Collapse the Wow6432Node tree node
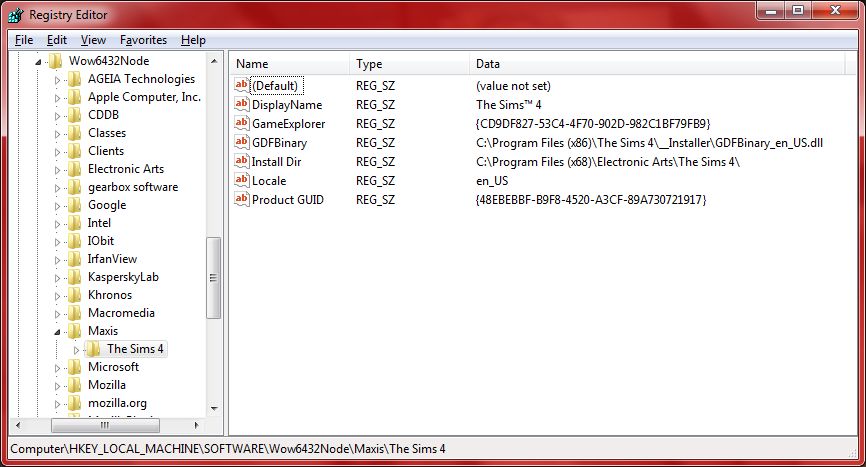The width and height of the screenshot is (866, 467). point(38,62)
